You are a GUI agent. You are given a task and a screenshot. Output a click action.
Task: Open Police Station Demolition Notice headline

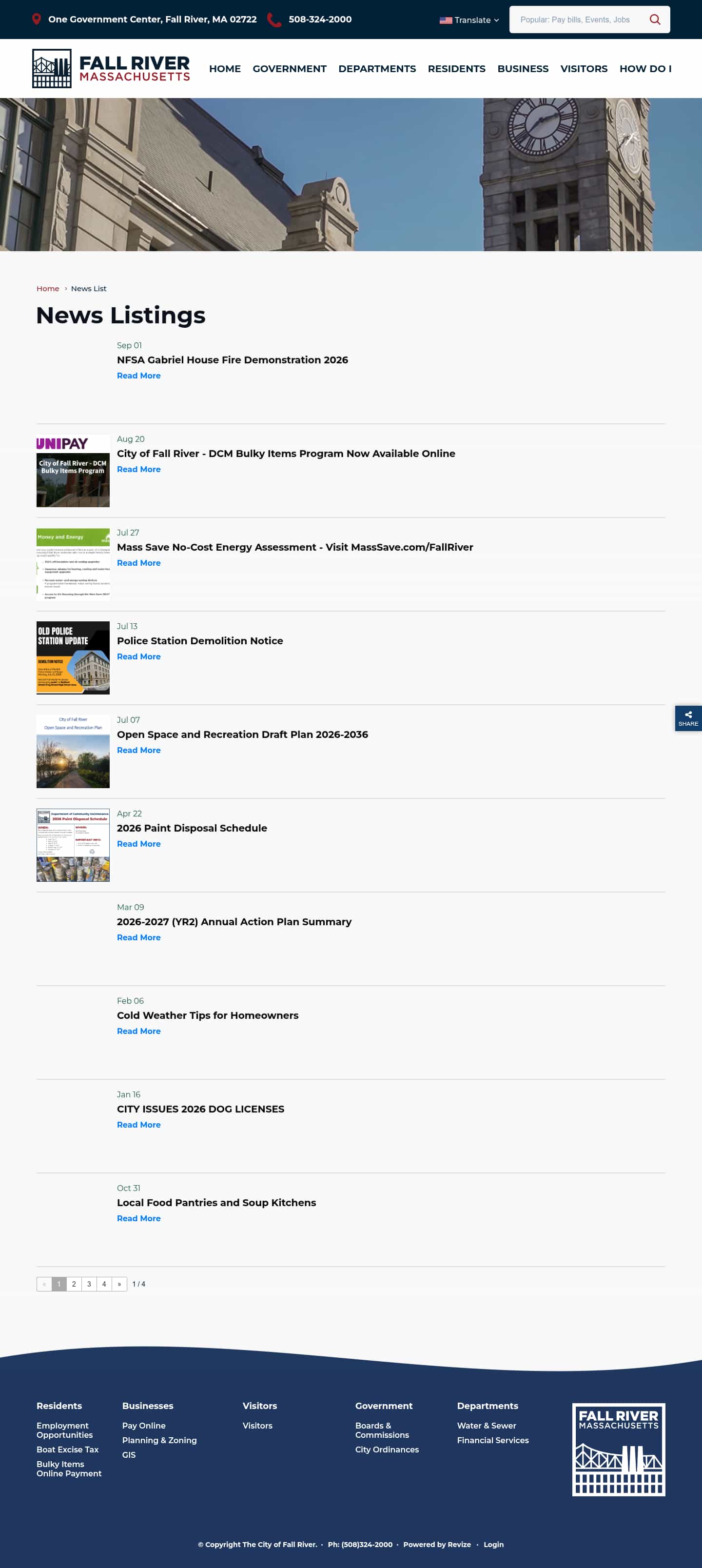pyautogui.click(x=200, y=641)
